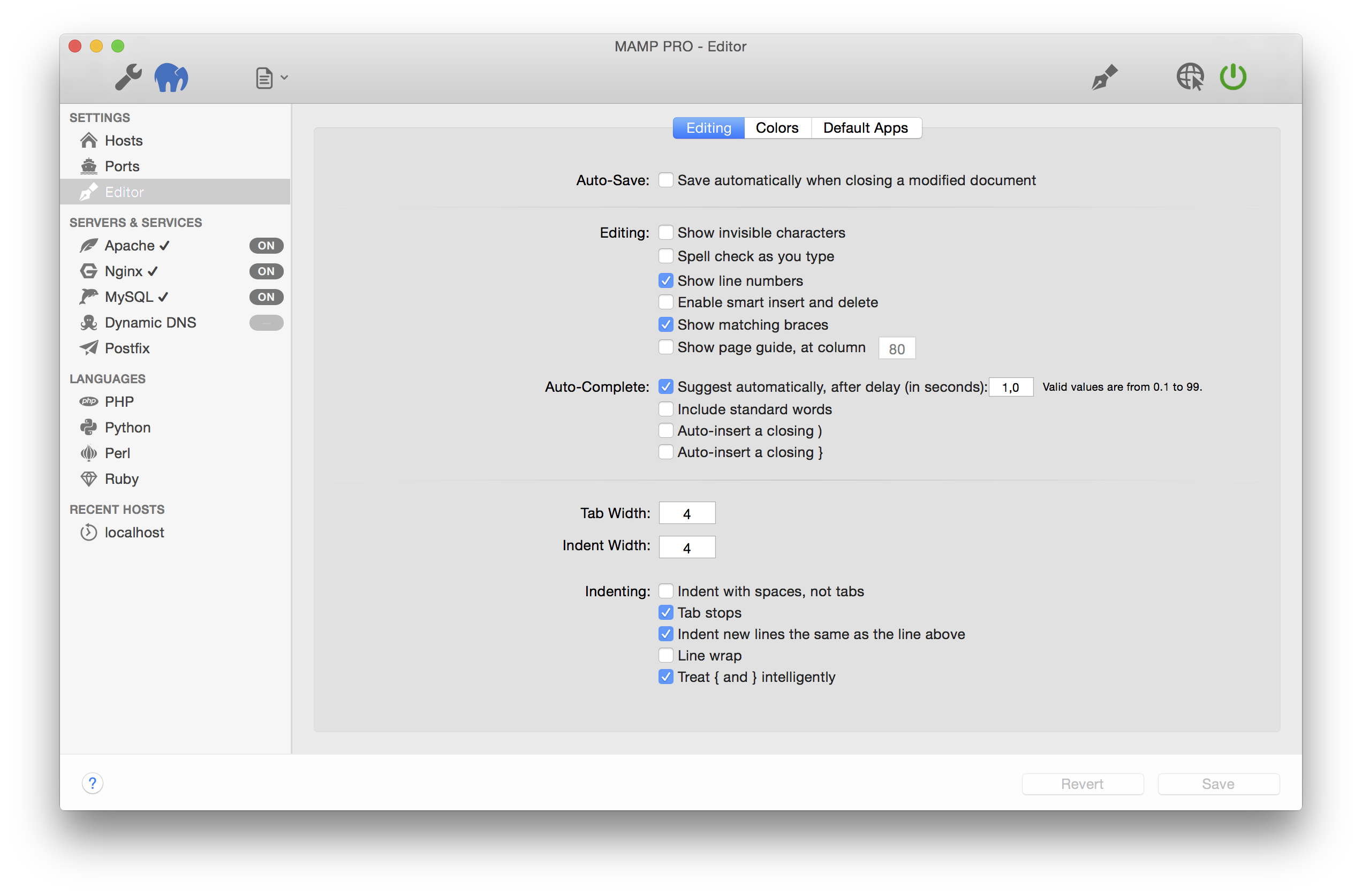This screenshot has height=896, width=1362.
Task: Toggle Nginx ON switch
Action: (266, 271)
